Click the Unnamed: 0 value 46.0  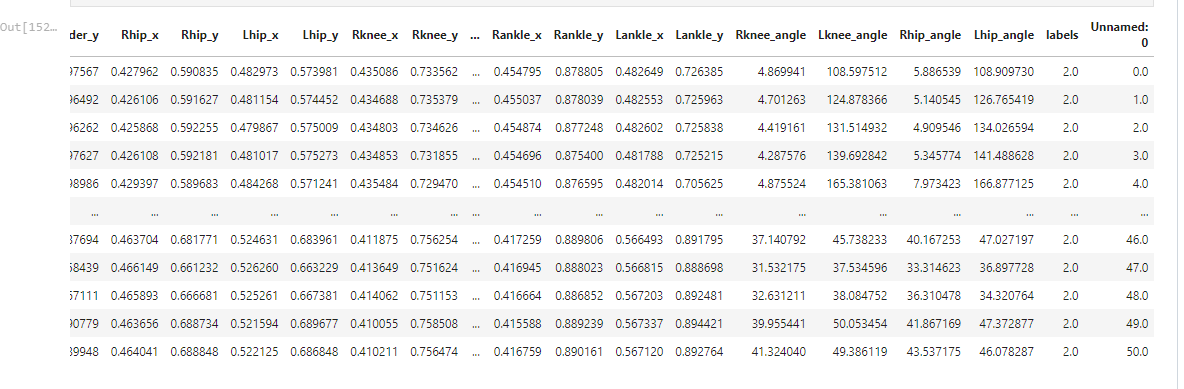[1136, 239]
